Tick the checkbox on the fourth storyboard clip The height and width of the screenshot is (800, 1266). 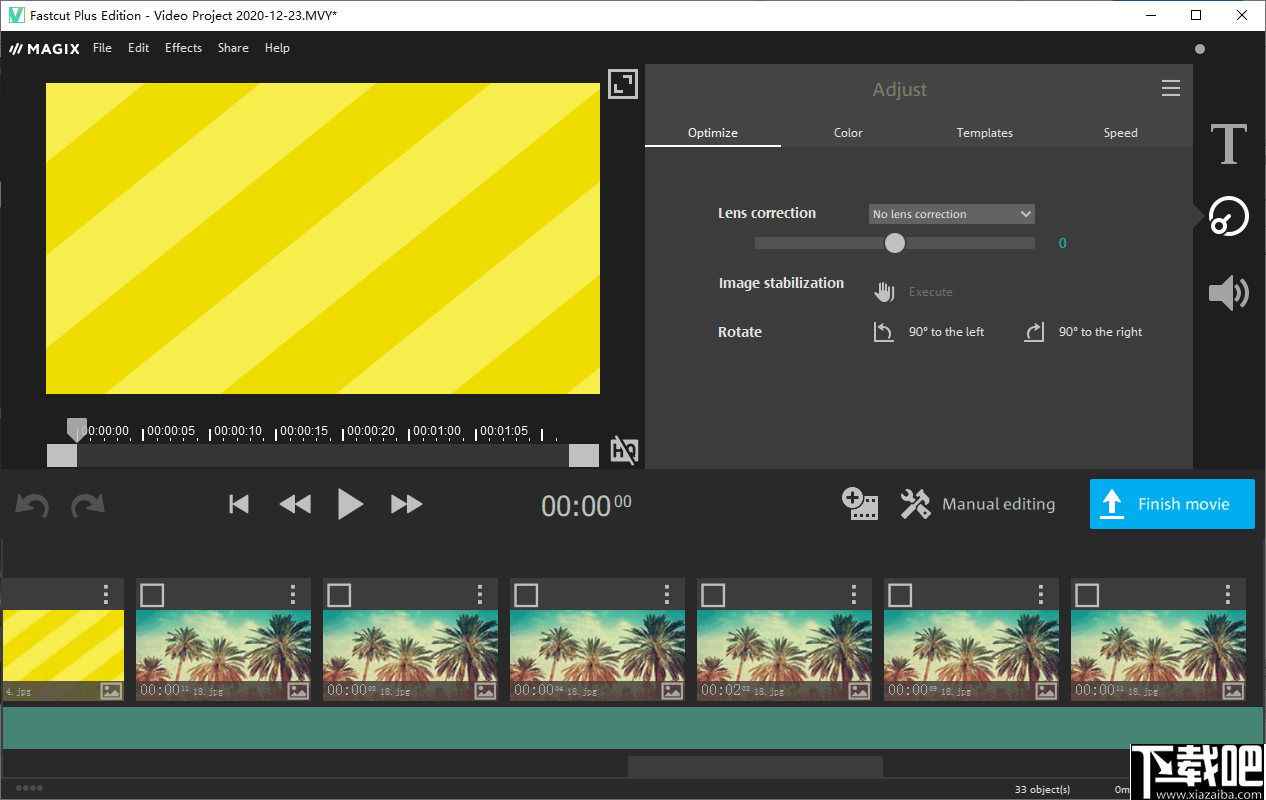(526, 595)
